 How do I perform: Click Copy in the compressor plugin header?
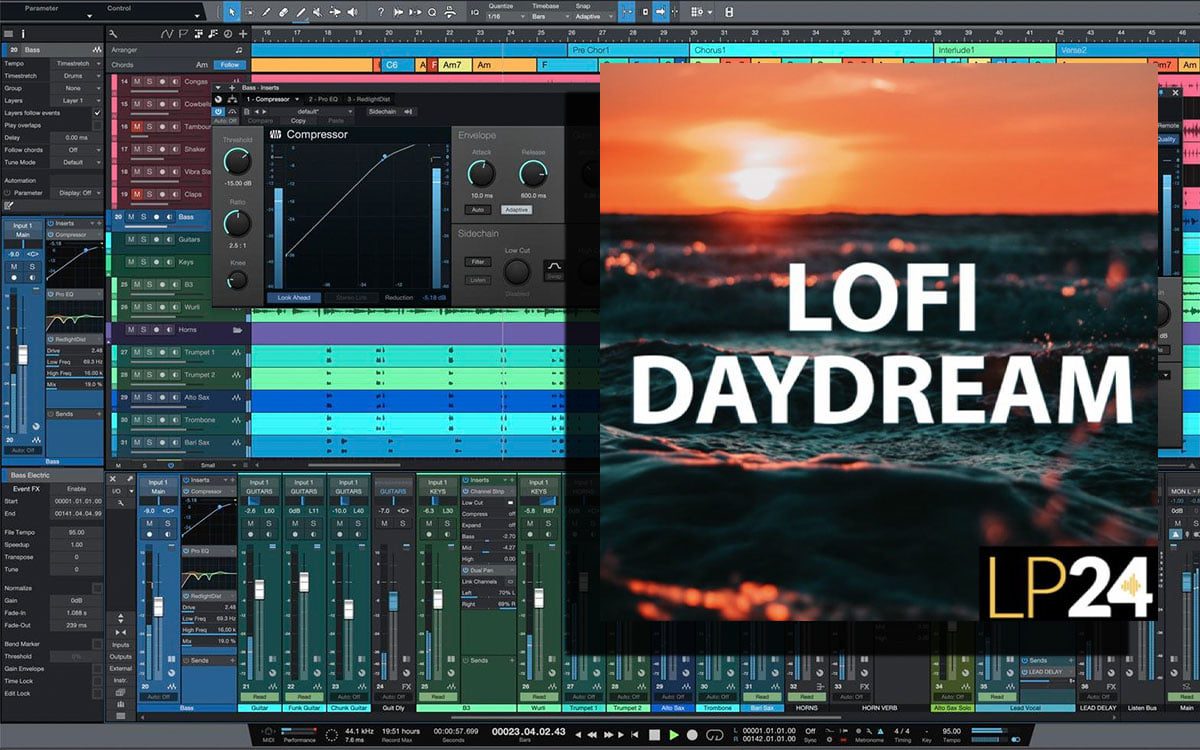pos(298,121)
